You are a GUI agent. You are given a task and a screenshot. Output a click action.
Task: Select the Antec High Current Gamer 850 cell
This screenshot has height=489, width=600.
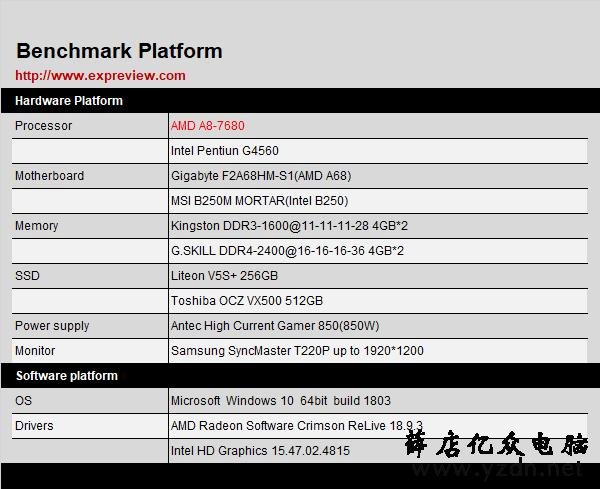(378, 326)
